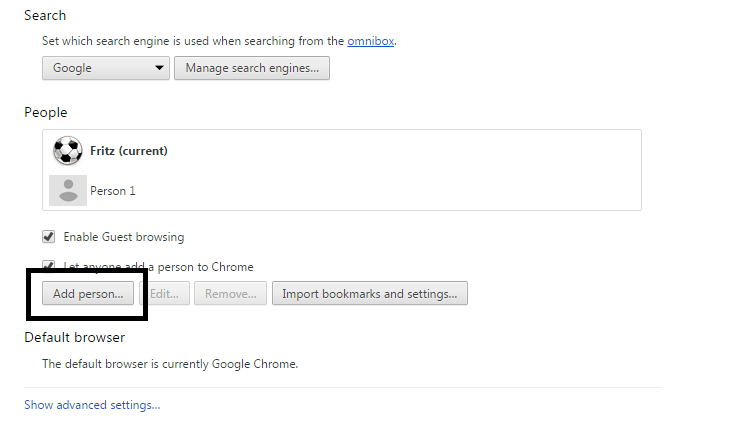
Task: Select the Person 1 name in the list
Action: pyautogui.click(x=113, y=190)
